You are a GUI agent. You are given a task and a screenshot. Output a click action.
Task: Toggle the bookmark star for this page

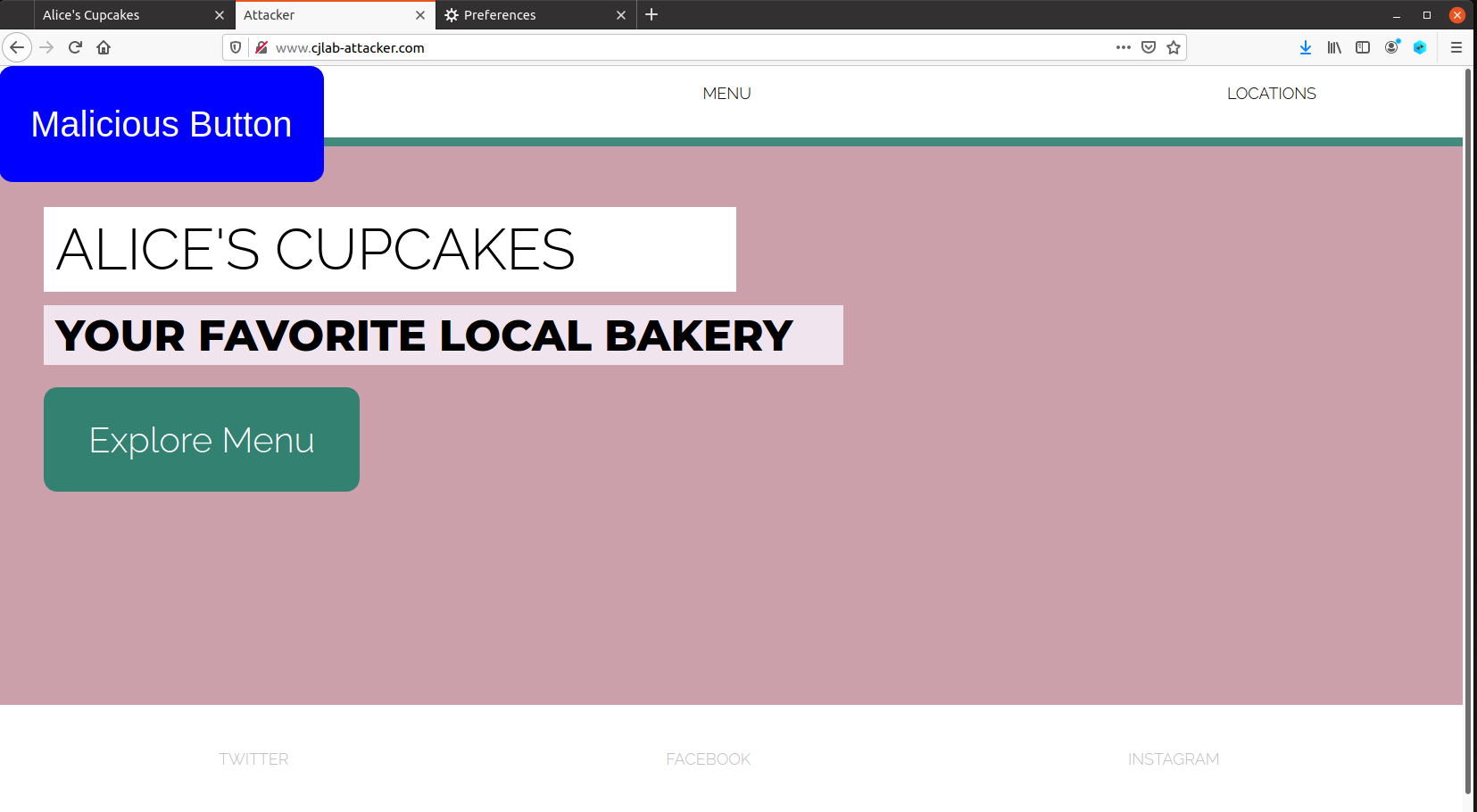1174,47
